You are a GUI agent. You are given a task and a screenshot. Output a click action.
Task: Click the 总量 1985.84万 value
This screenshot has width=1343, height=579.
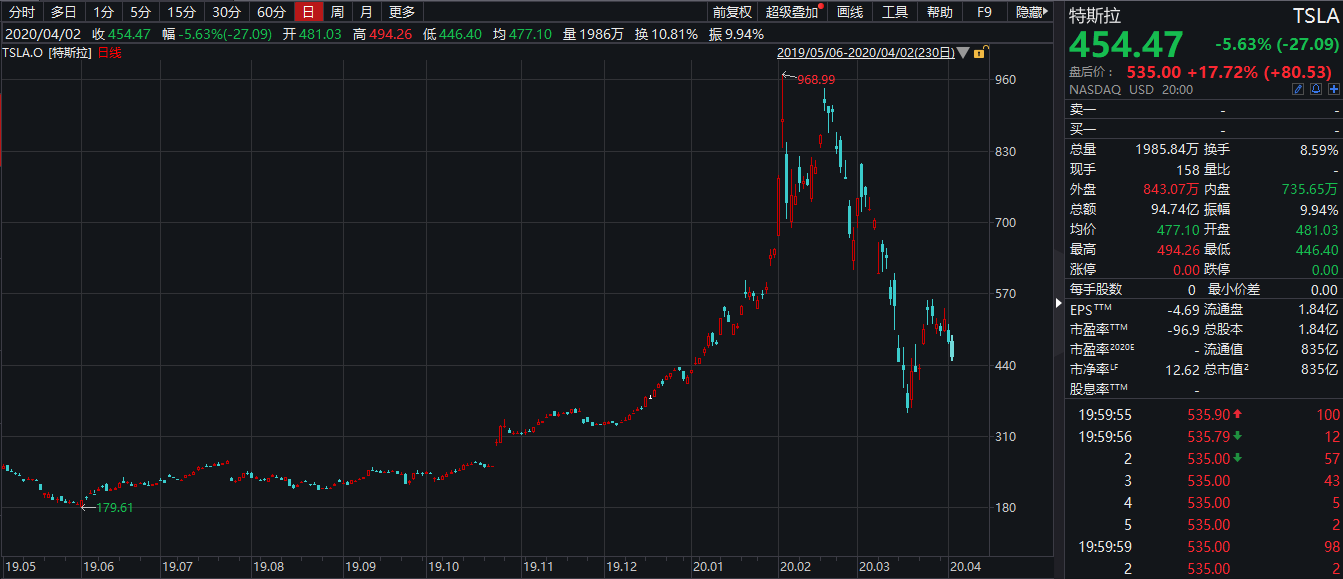[x=1169, y=150]
